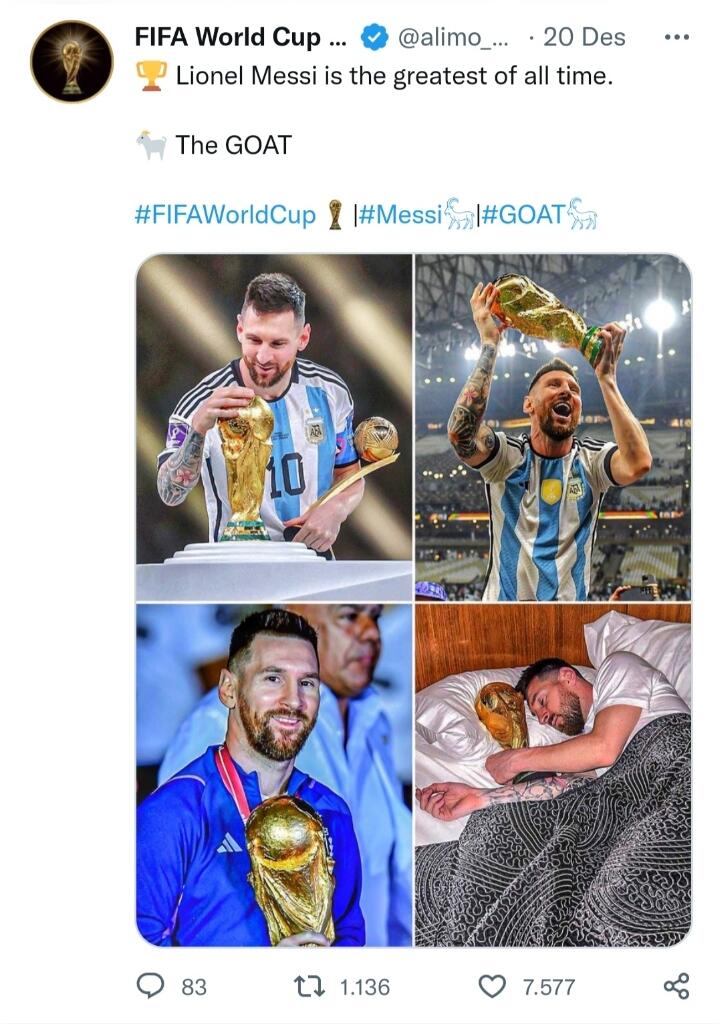
Task: Click the 1.136 retweets count
Action: click(365, 987)
